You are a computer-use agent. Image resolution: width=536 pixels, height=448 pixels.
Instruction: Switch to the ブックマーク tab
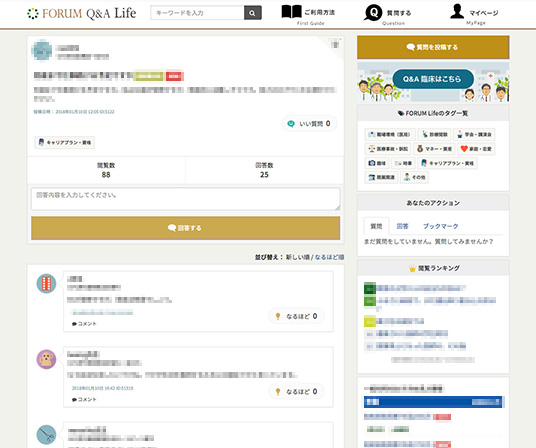pos(441,226)
